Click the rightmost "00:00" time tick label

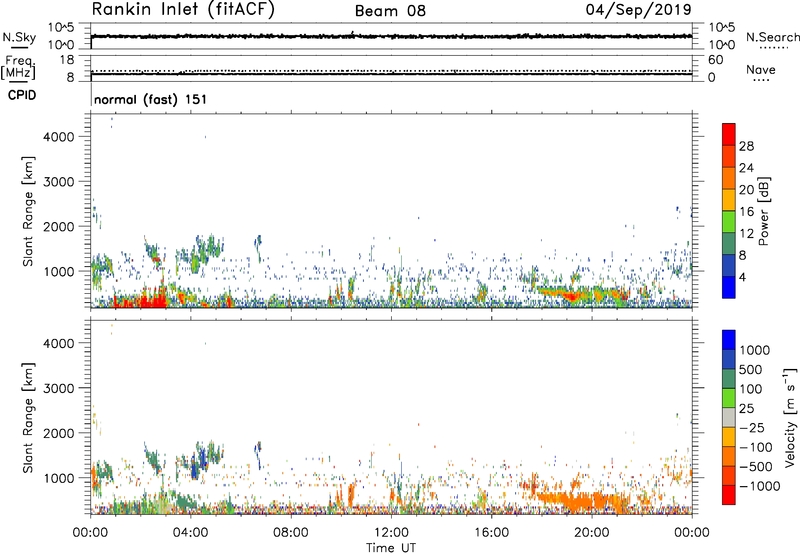pyautogui.click(x=692, y=533)
